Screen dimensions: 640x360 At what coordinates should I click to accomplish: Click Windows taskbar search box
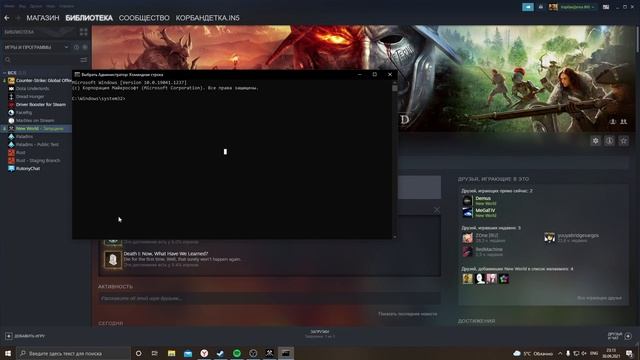pos(73,353)
